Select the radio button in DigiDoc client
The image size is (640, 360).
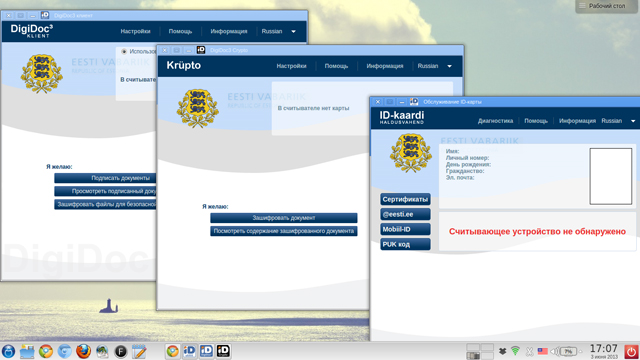(124, 51)
